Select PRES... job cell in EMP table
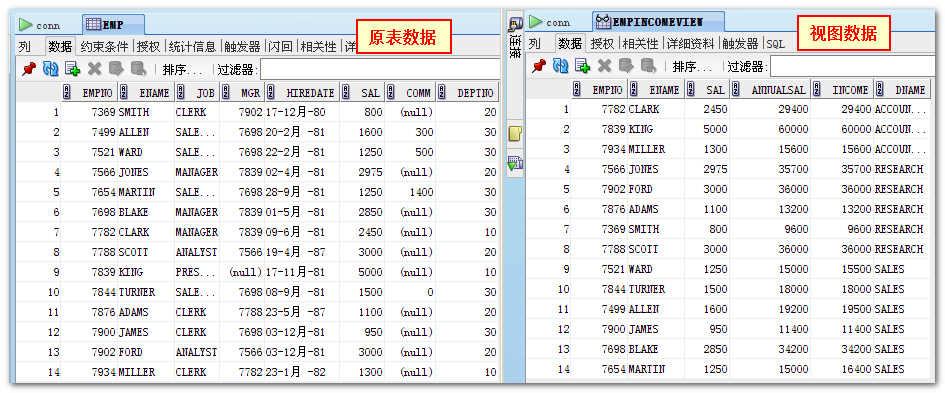 [197, 272]
